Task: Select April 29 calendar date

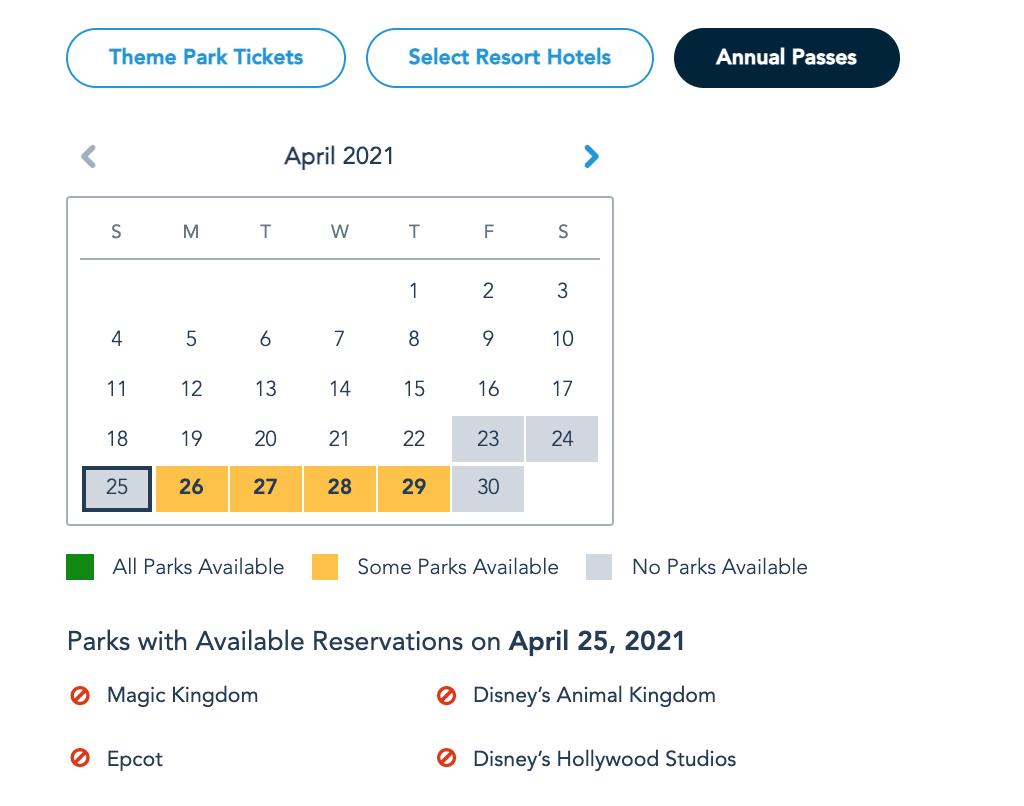Action: point(414,488)
